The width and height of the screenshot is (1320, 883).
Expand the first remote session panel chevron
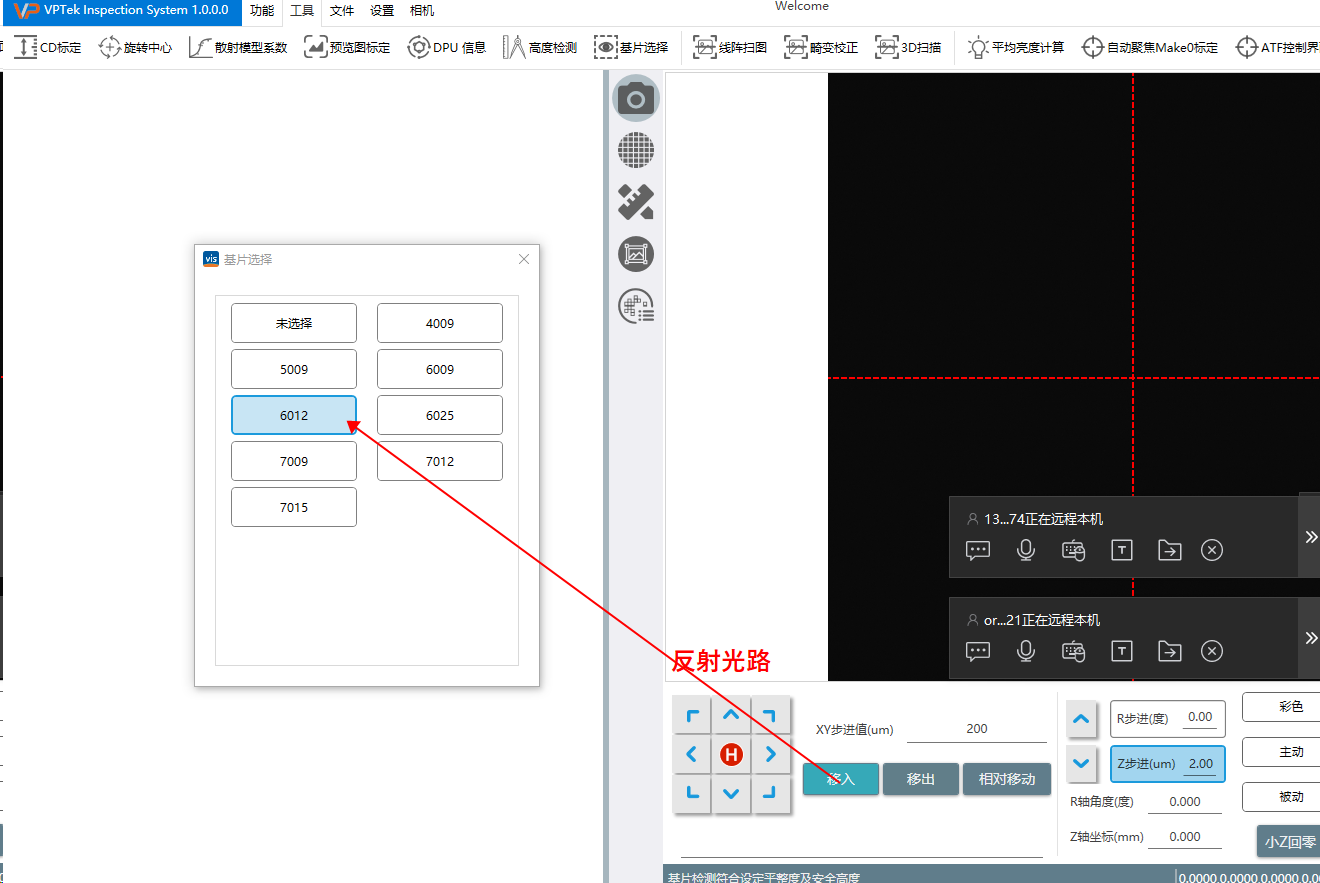pos(1311,537)
